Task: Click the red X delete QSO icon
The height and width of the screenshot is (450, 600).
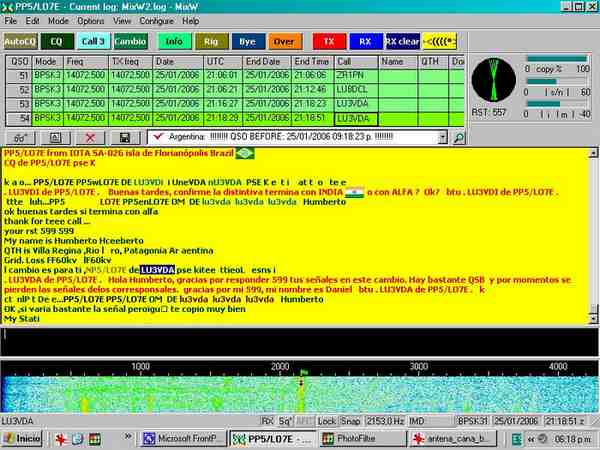Action: 91,136
